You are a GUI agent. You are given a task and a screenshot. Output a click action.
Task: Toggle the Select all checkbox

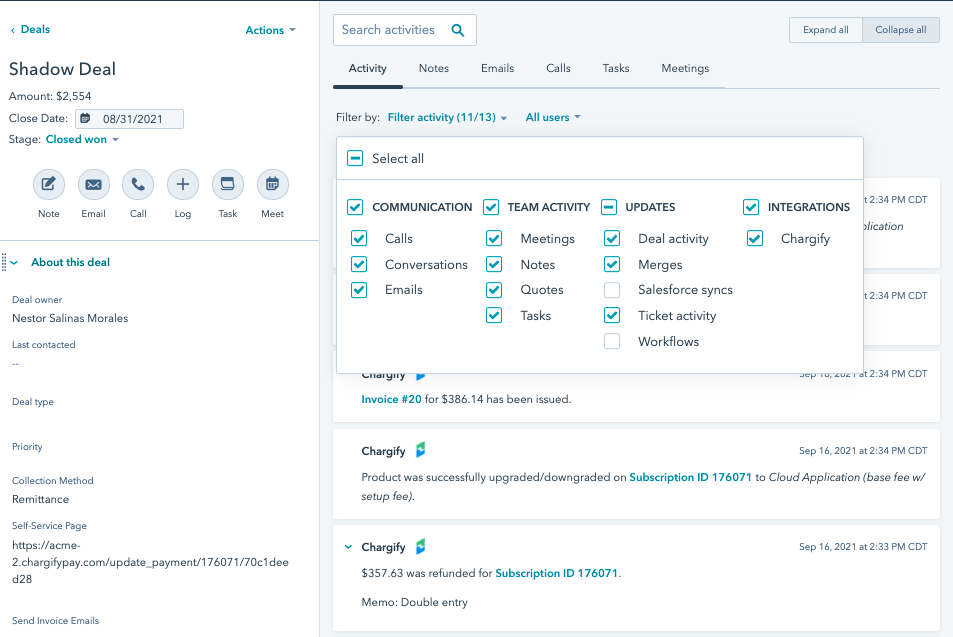pos(355,158)
